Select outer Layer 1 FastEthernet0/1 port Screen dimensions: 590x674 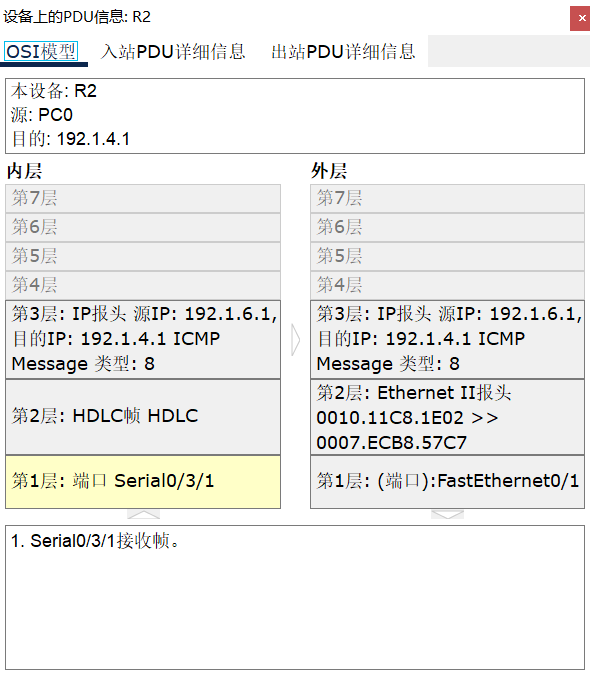pyautogui.click(x=447, y=482)
